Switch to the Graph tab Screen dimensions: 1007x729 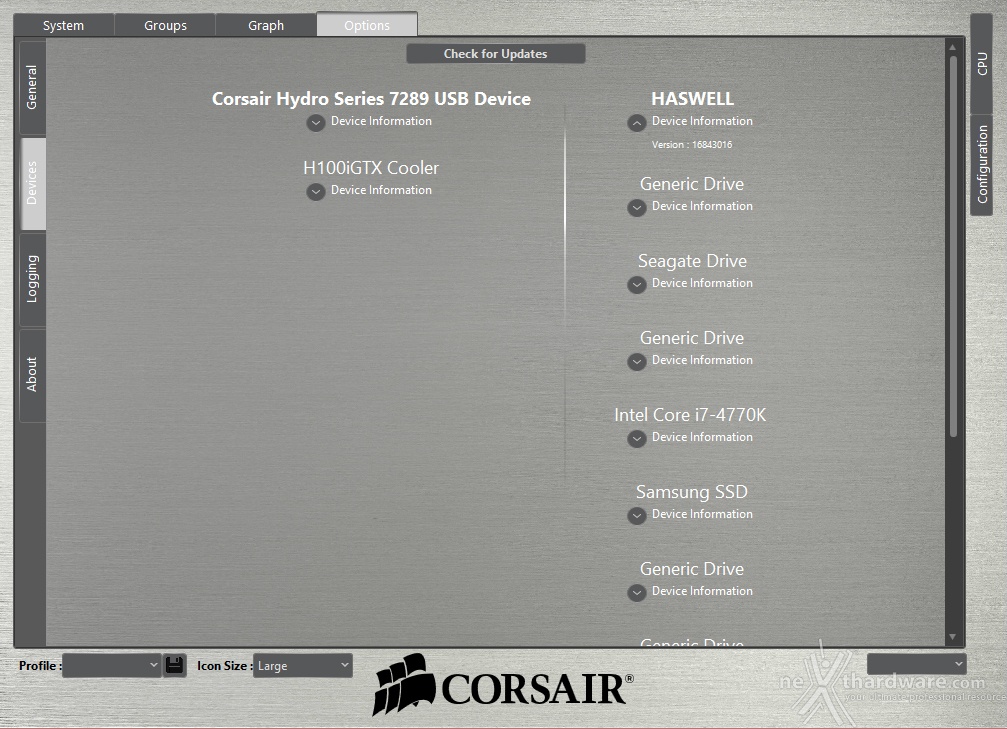[266, 25]
